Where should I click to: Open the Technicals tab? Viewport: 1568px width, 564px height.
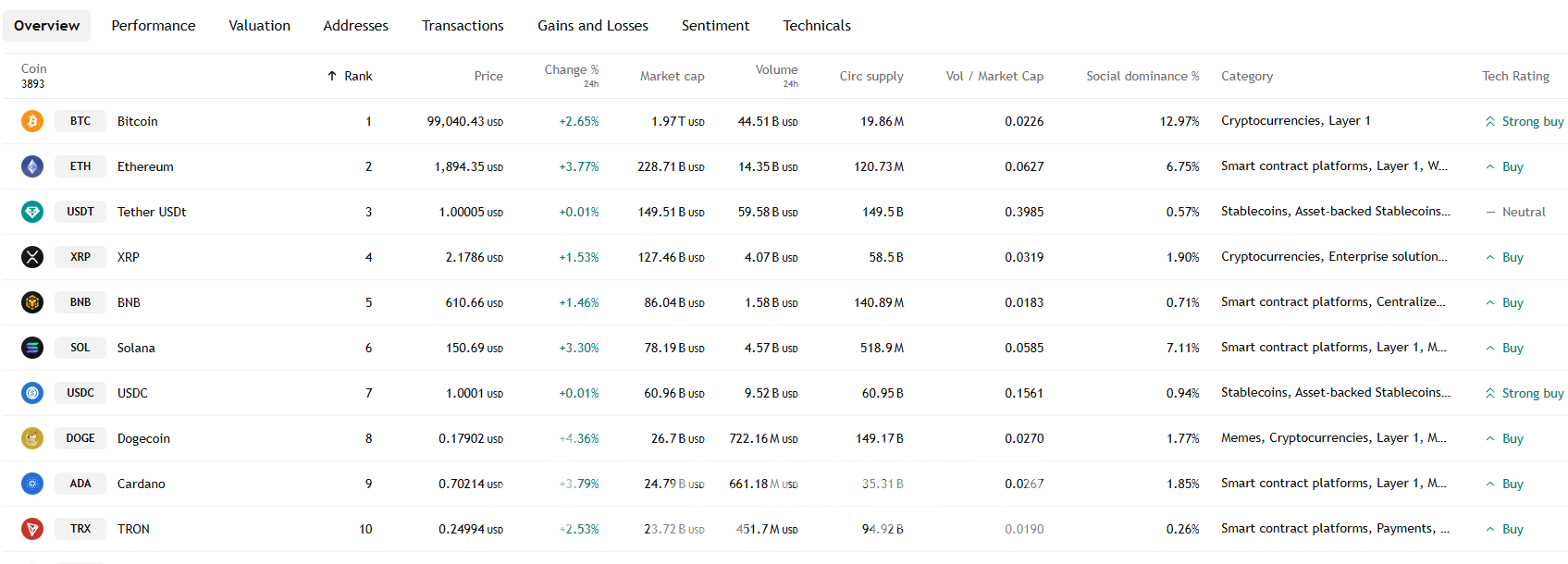817,26
